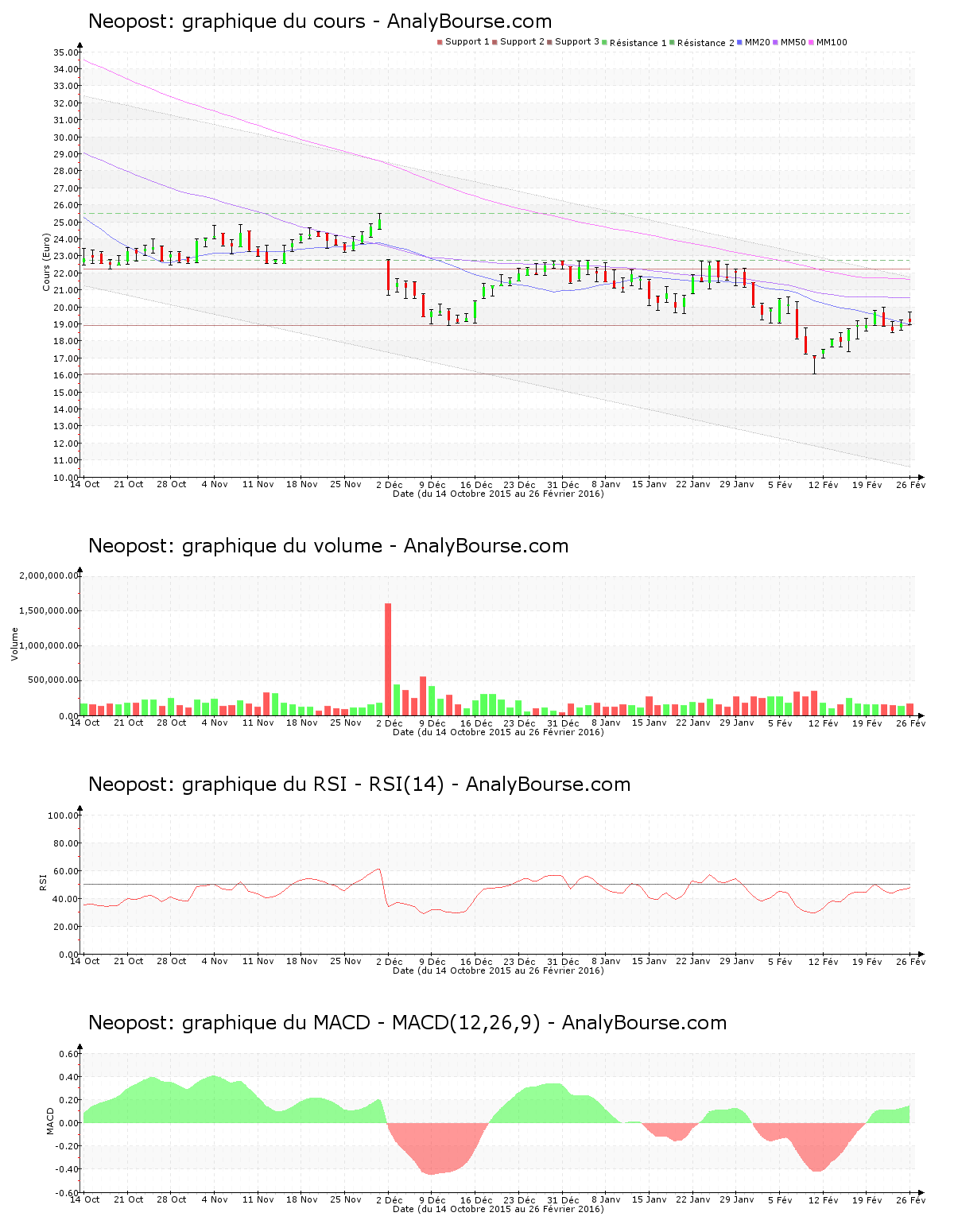Click the date range caption under the volume chart
The width and height of the screenshot is (954, 1232).
(x=498, y=732)
